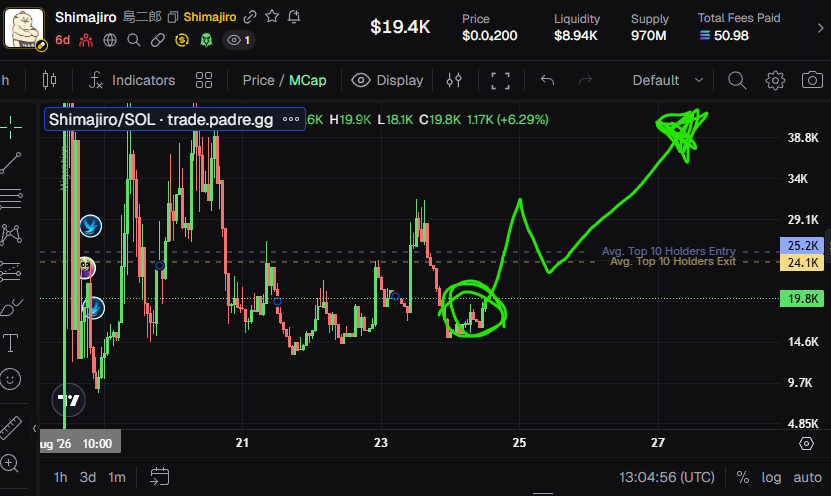
Task: Open go-to-date calendar
Action: tap(160, 477)
